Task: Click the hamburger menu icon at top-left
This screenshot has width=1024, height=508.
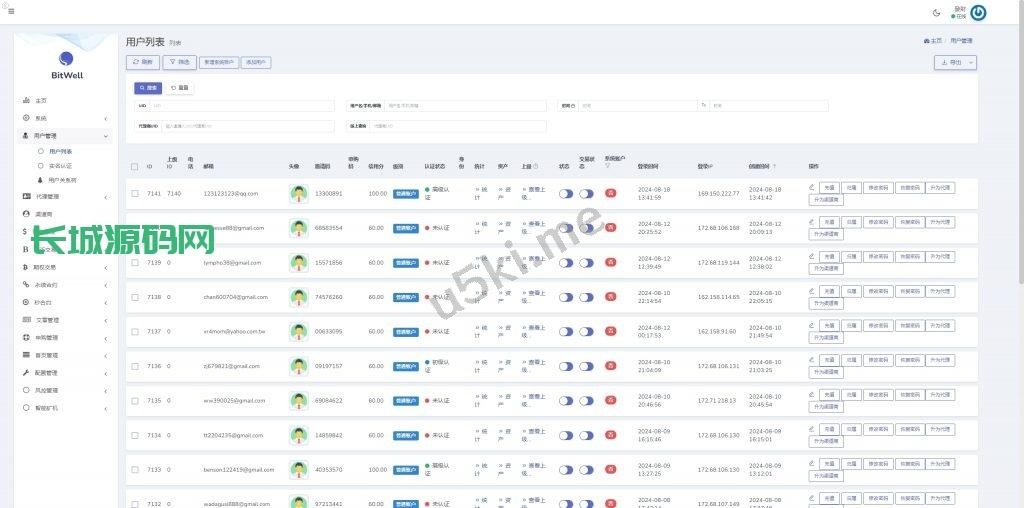Action: click(x=11, y=11)
